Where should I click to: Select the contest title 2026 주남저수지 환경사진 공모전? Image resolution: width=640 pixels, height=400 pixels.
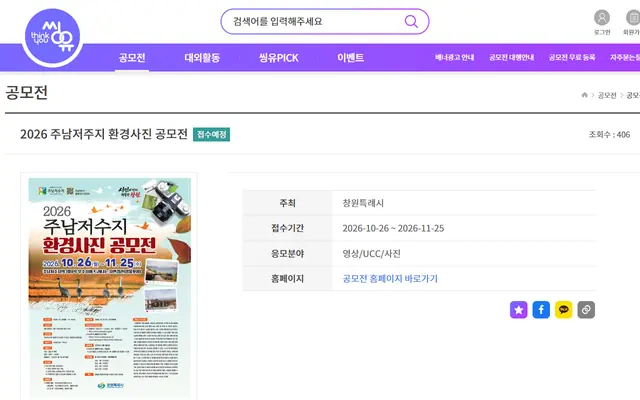pos(104,134)
